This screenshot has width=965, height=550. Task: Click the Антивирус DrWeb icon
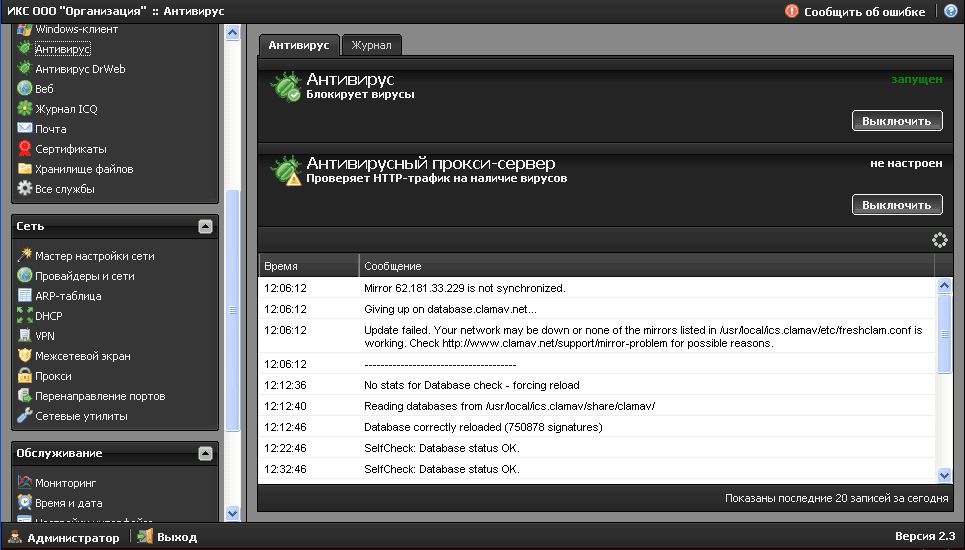[x=25, y=68]
